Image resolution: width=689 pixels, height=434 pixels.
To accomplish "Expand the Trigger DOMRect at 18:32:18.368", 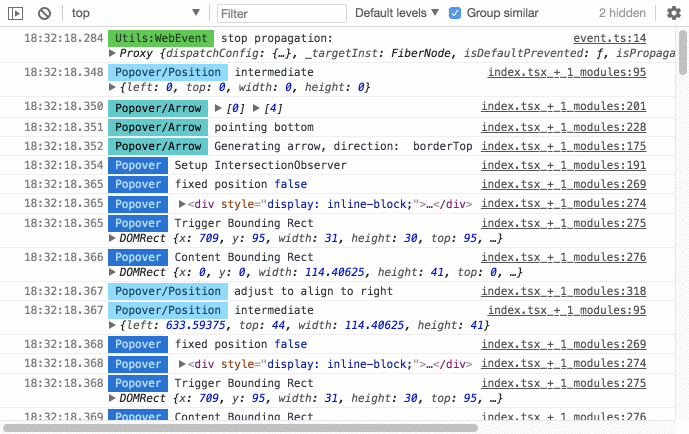I will click(x=112, y=398).
